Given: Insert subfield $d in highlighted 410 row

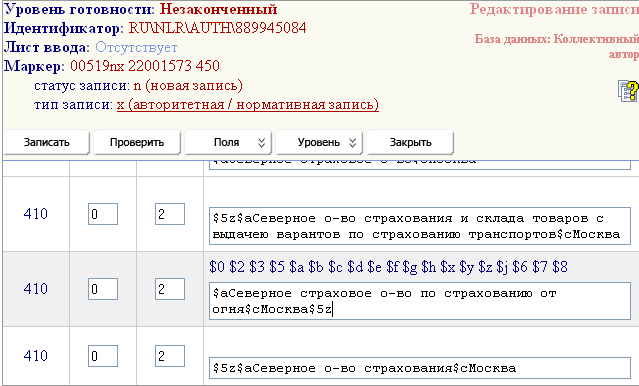Looking at the screenshot, I should (355, 267).
